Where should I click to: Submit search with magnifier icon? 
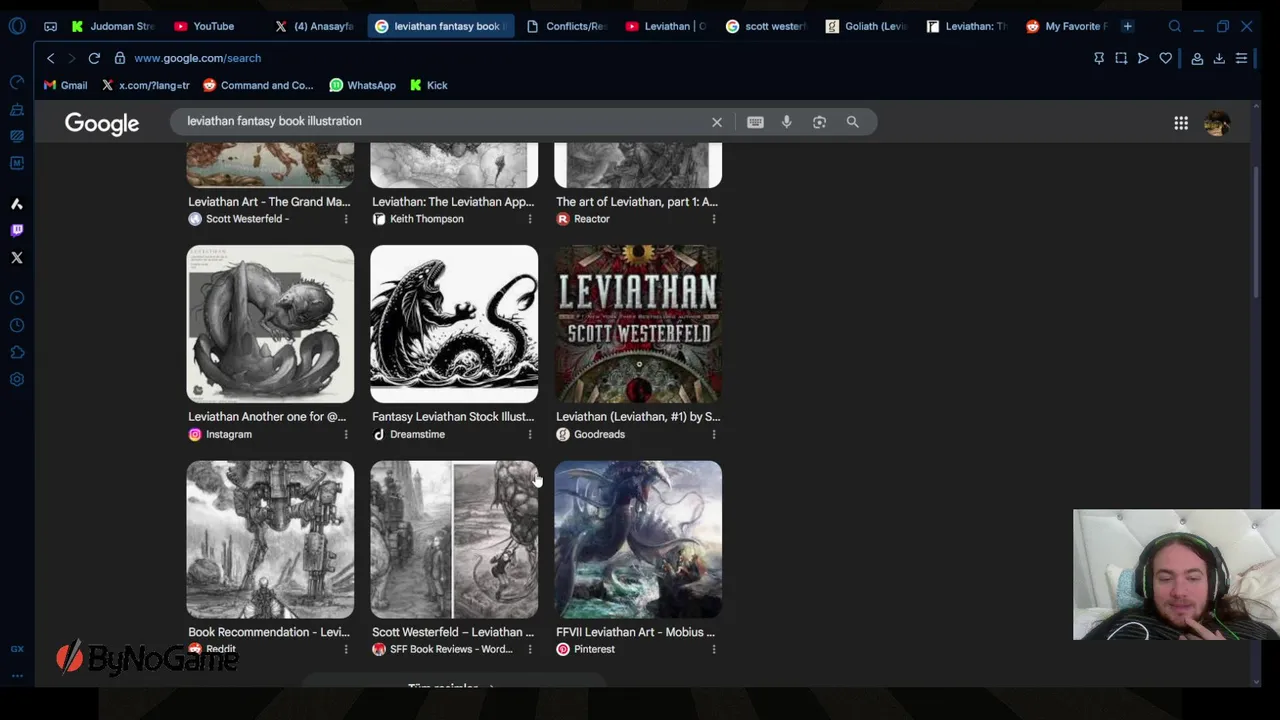853,122
